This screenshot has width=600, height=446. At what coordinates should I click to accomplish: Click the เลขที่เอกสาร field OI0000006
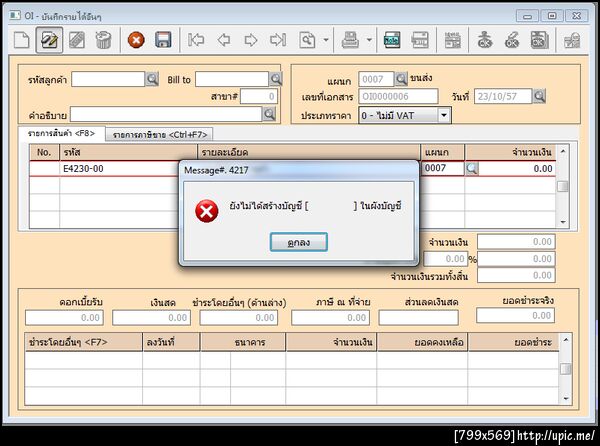[x=398, y=96]
